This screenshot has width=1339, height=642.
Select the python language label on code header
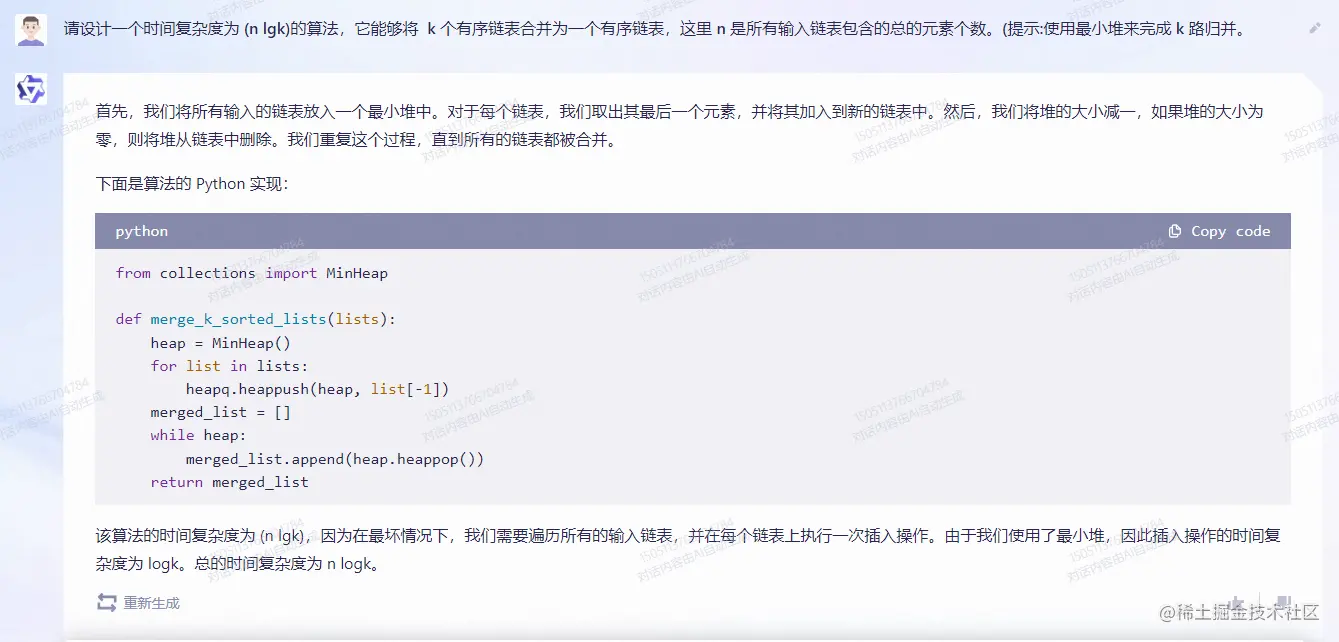pyautogui.click(x=141, y=230)
